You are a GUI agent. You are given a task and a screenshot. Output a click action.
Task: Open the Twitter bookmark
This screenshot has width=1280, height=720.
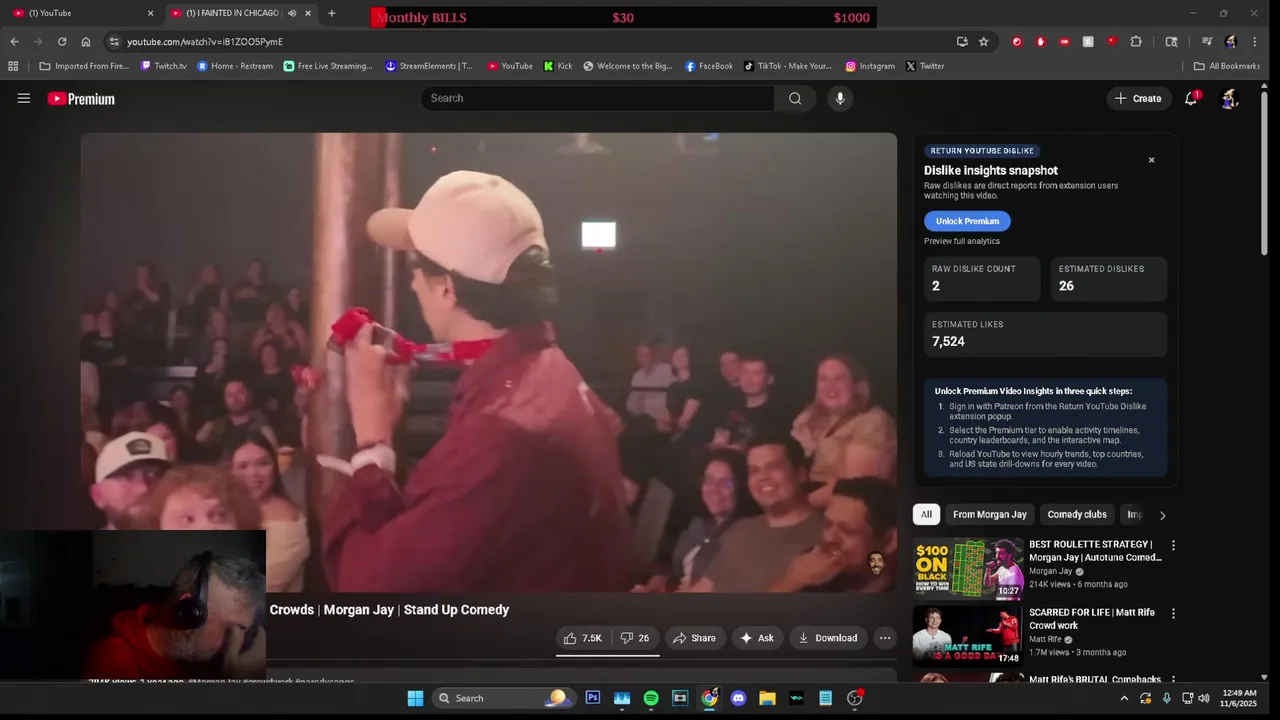point(925,66)
